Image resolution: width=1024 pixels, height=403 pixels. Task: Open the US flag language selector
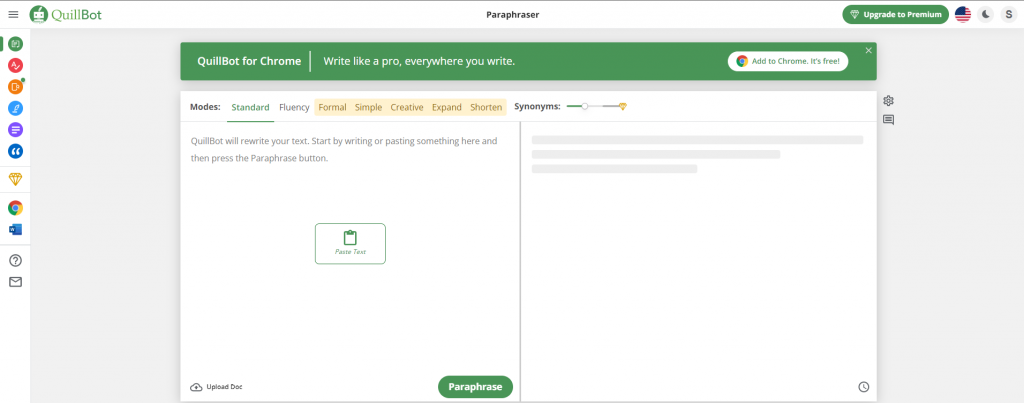pyautogui.click(x=963, y=14)
